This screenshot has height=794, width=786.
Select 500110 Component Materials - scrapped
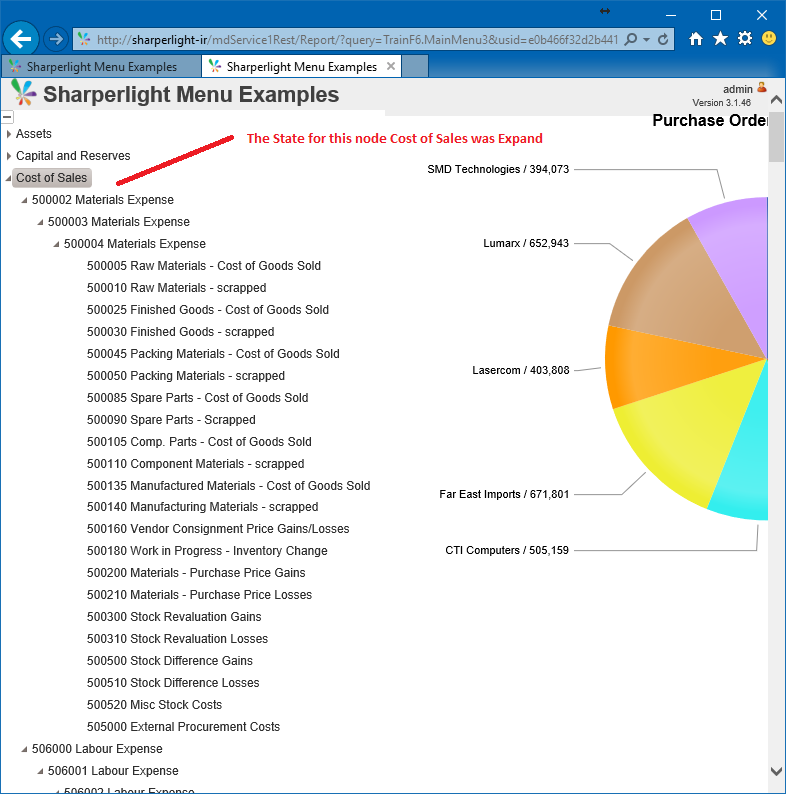point(195,464)
